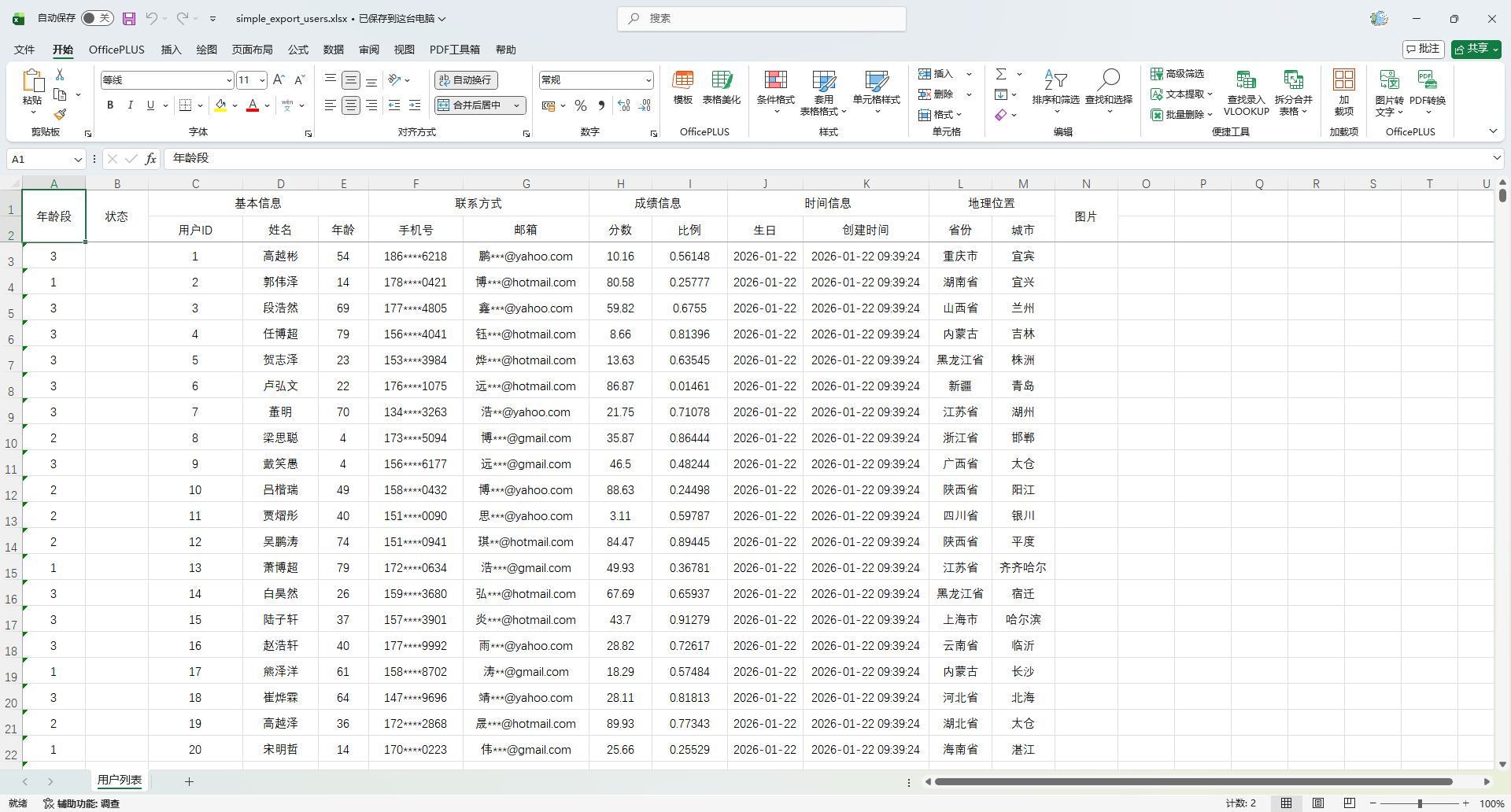This screenshot has width=1511, height=812.
Task: Click the Format Painter brush icon
Action: tap(60, 115)
